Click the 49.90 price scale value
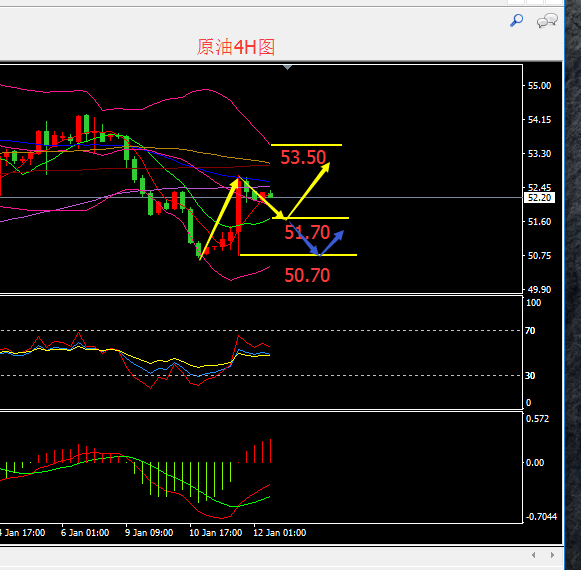 539,289
